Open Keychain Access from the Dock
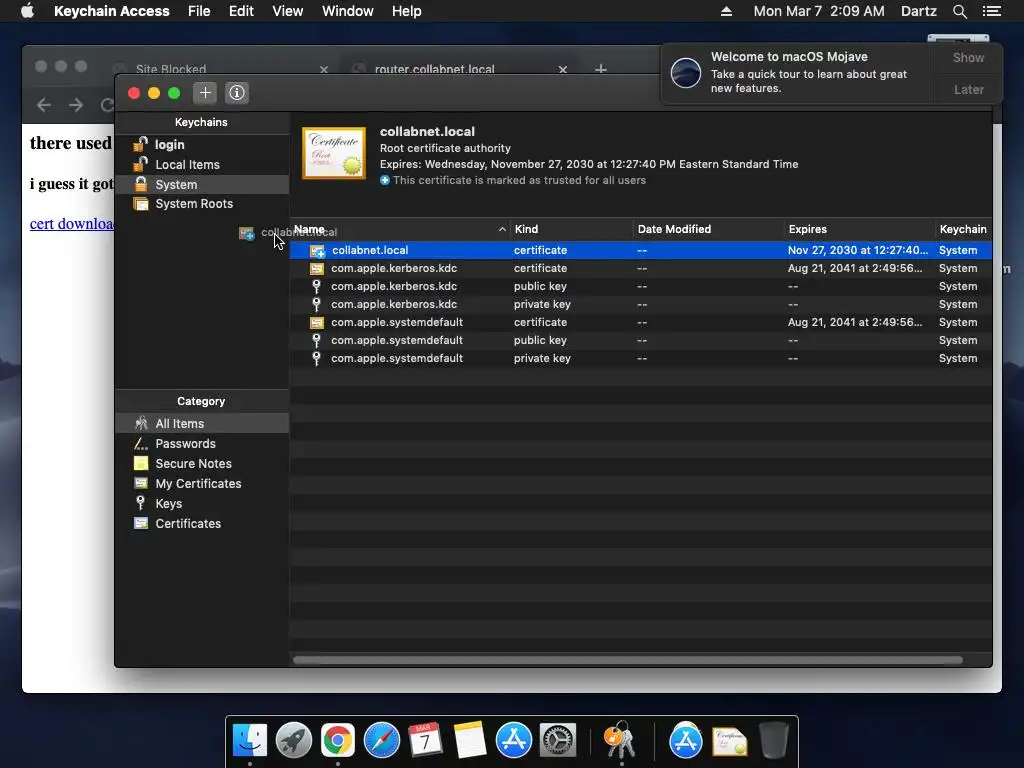The width and height of the screenshot is (1024, 768). tap(620, 741)
